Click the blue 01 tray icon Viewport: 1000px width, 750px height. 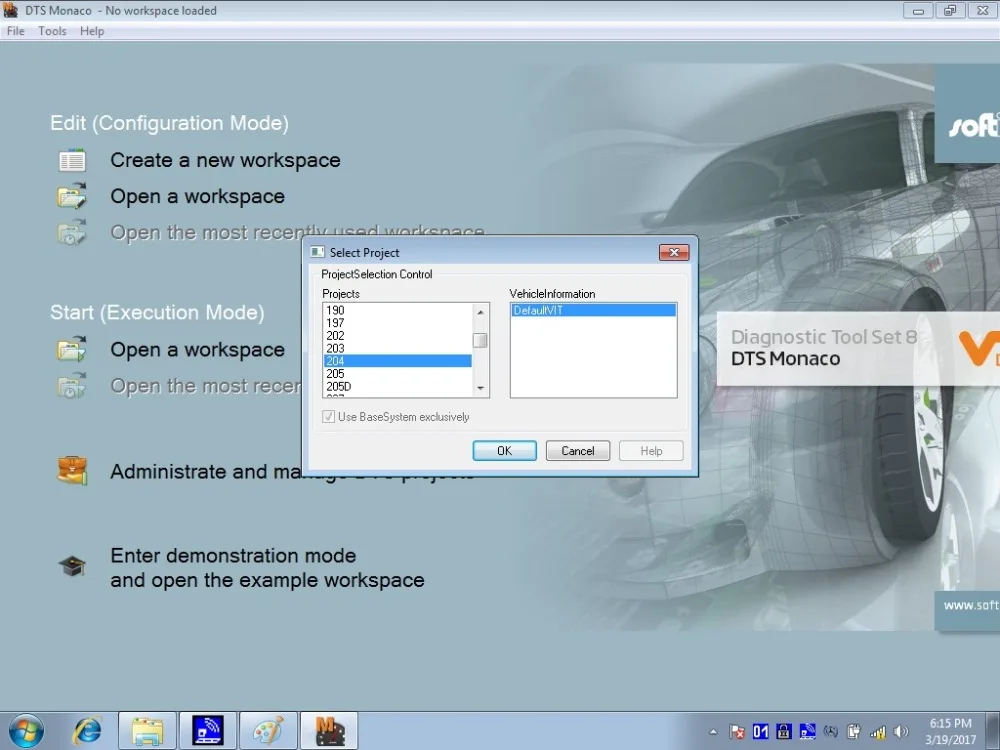coord(761,732)
